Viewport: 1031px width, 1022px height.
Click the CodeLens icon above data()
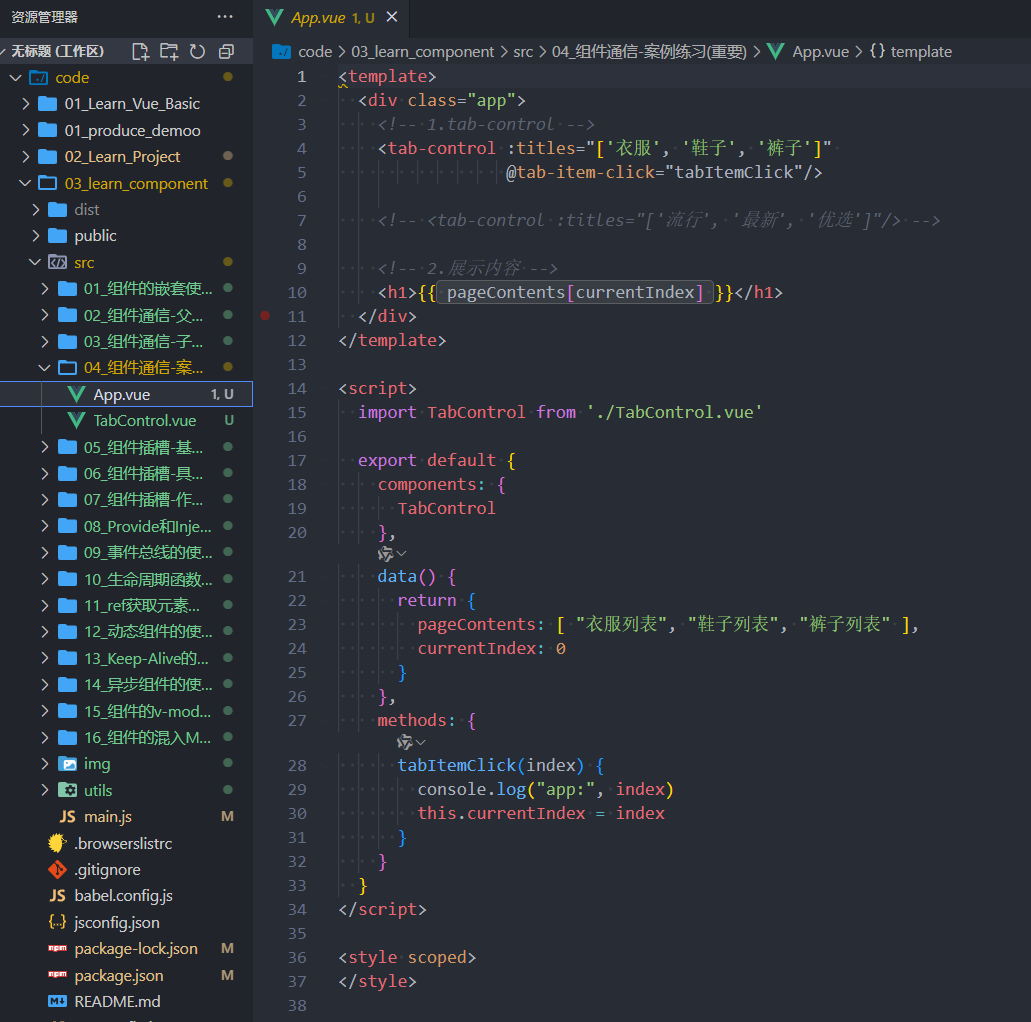[385, 554]
